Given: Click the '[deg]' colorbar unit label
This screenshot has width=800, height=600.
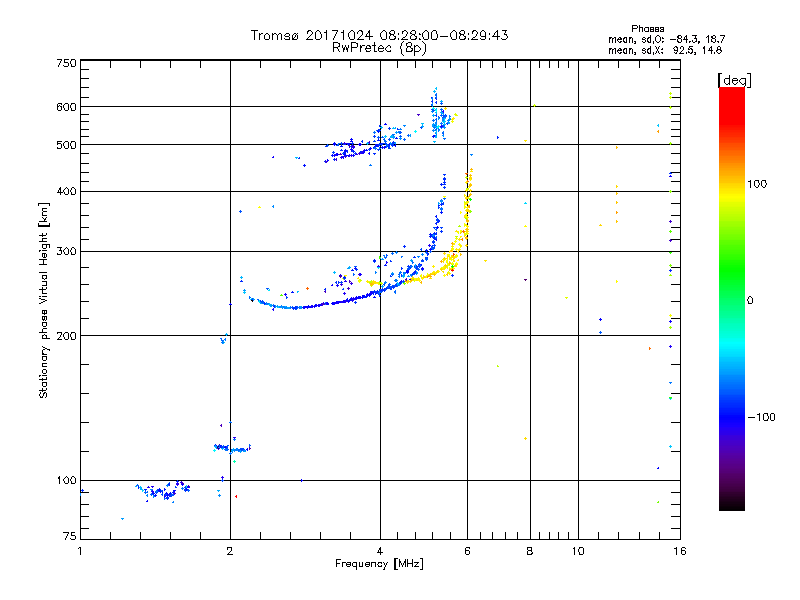Looking at the screenshot, I should pos(734,80).
